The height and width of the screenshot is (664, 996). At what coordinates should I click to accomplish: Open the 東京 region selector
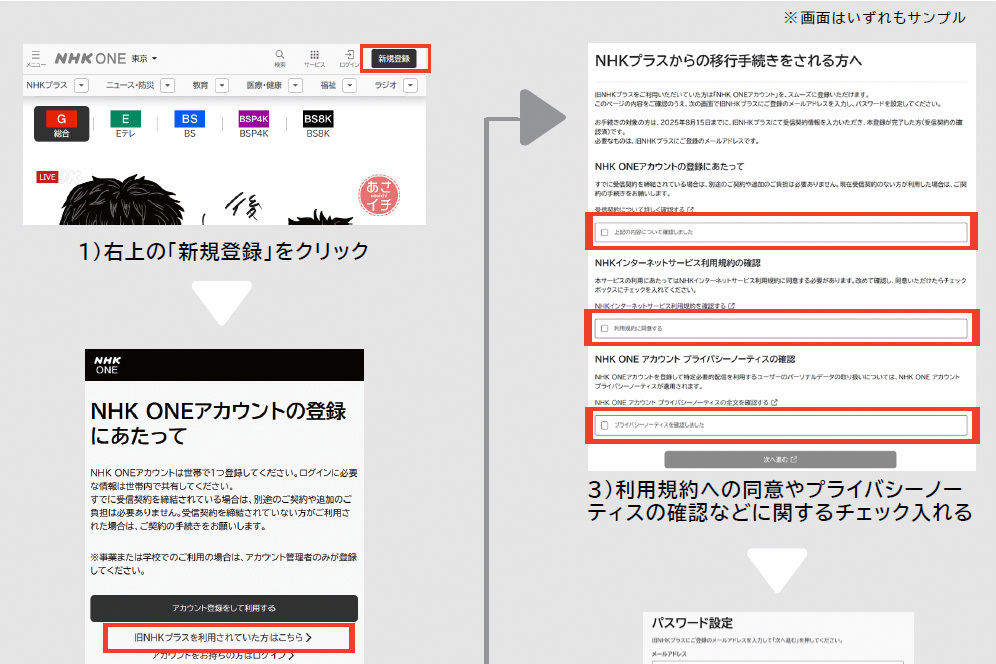pos(145,59)
